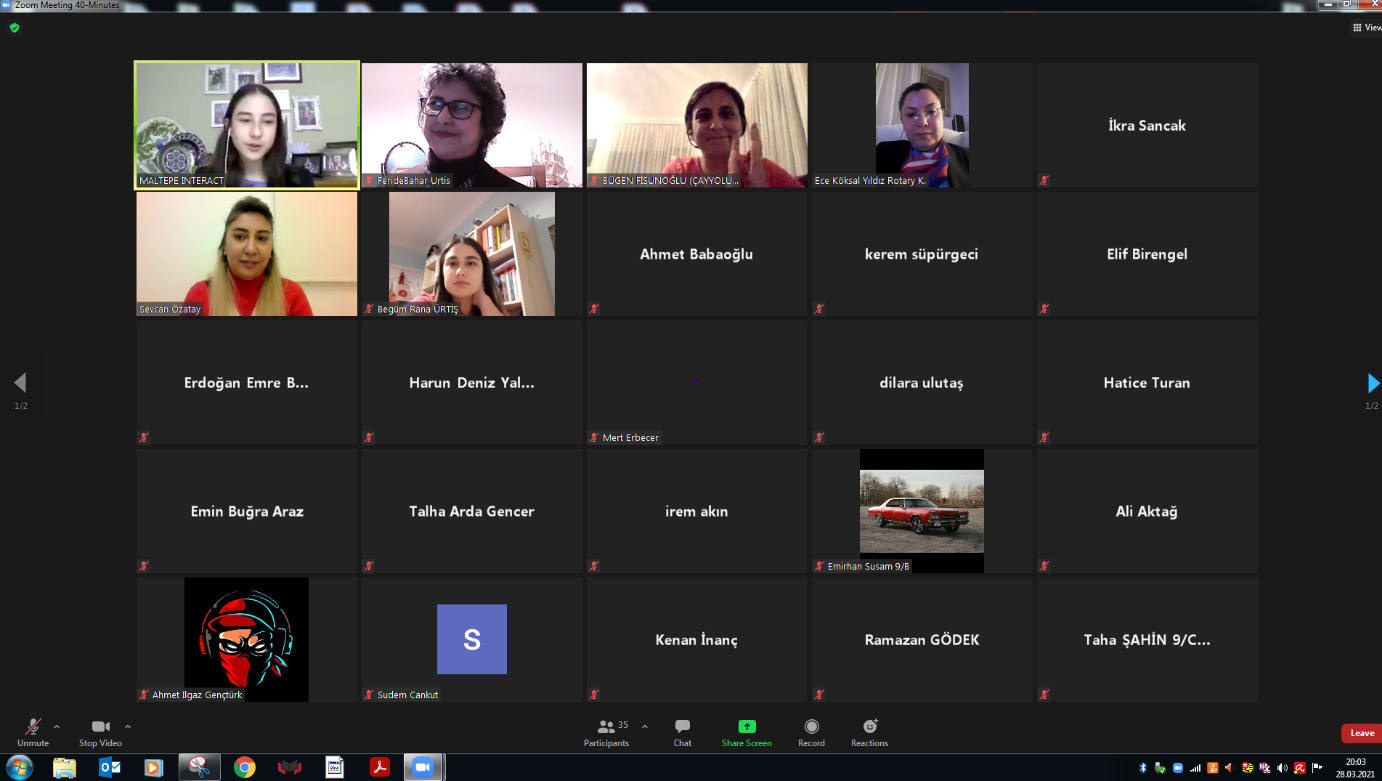
Task: Click Bluetooth tray icon
Action: click(x=1144, y=767)
